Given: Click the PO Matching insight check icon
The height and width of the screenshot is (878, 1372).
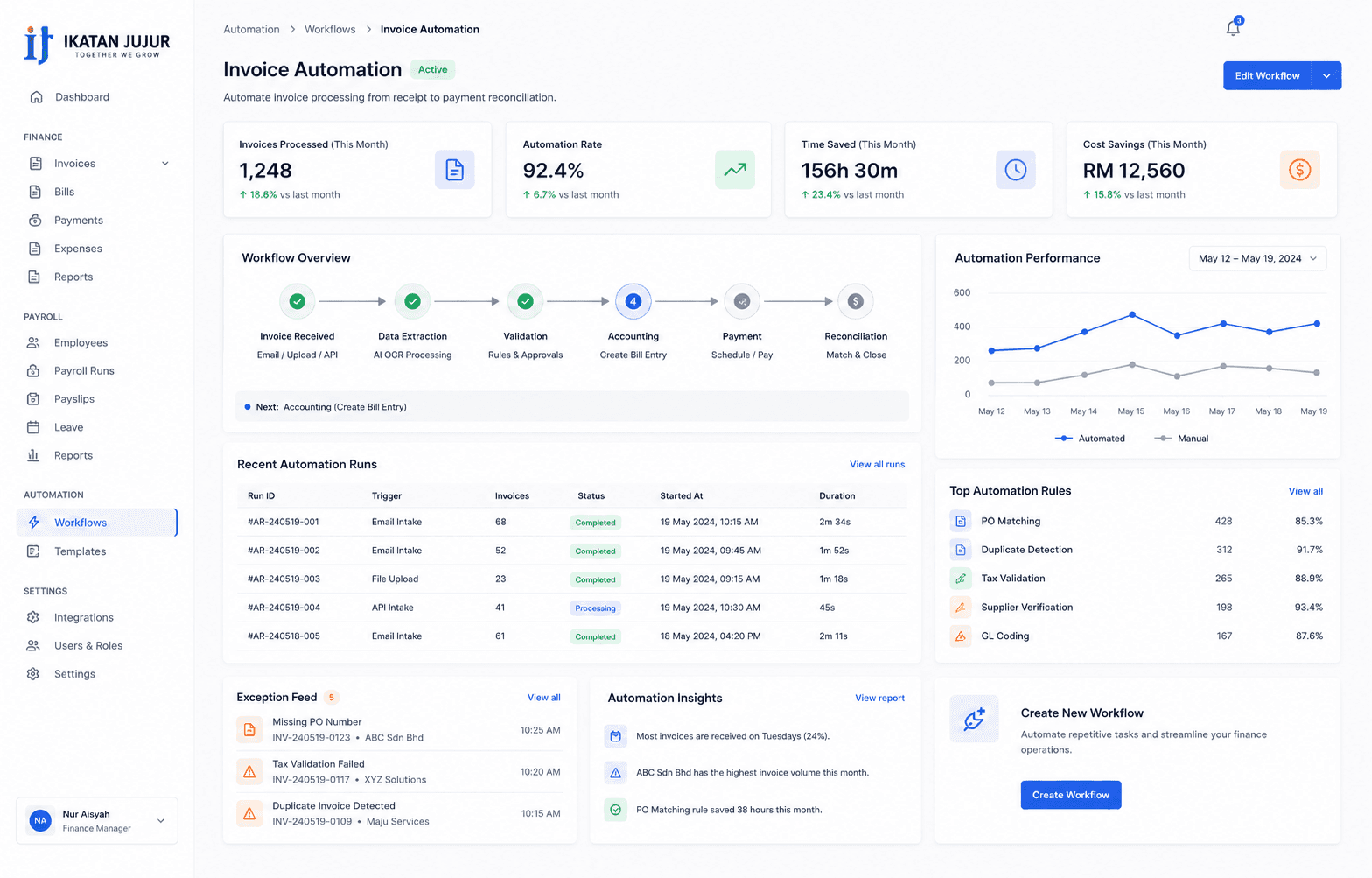Looking at the screenshot, I should pyautogui.click(x=616, y=810).
